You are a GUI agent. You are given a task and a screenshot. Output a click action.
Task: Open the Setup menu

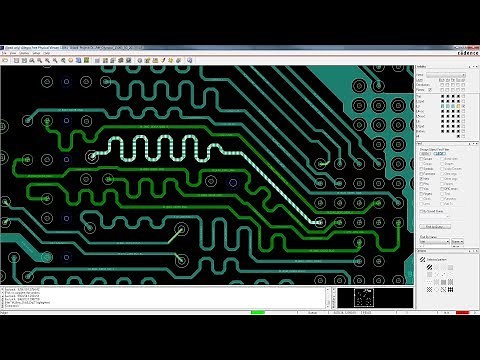[x=36, y=53]
